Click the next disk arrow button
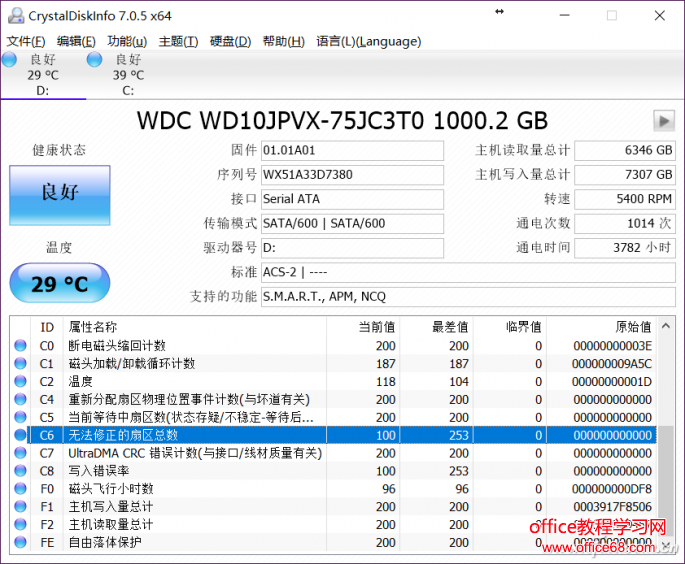 (x=664, y=120)
